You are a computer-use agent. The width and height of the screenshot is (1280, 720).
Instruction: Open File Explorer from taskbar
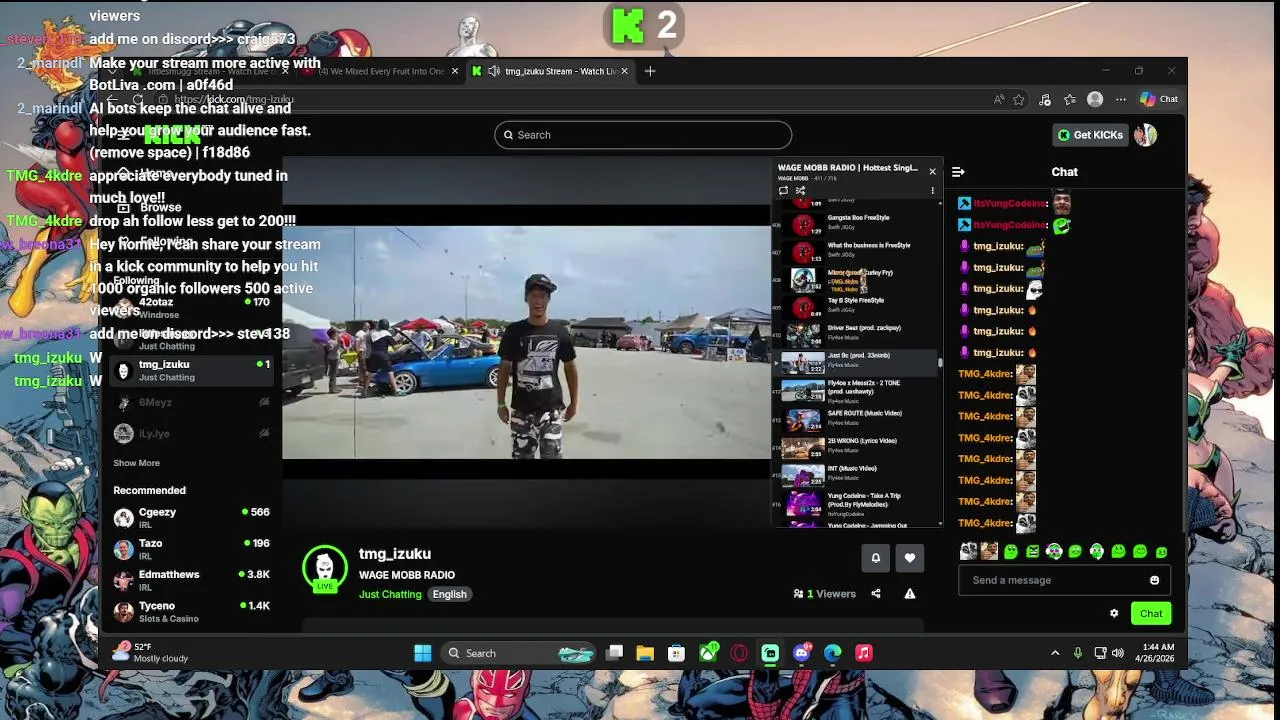(x=645, y=653)
